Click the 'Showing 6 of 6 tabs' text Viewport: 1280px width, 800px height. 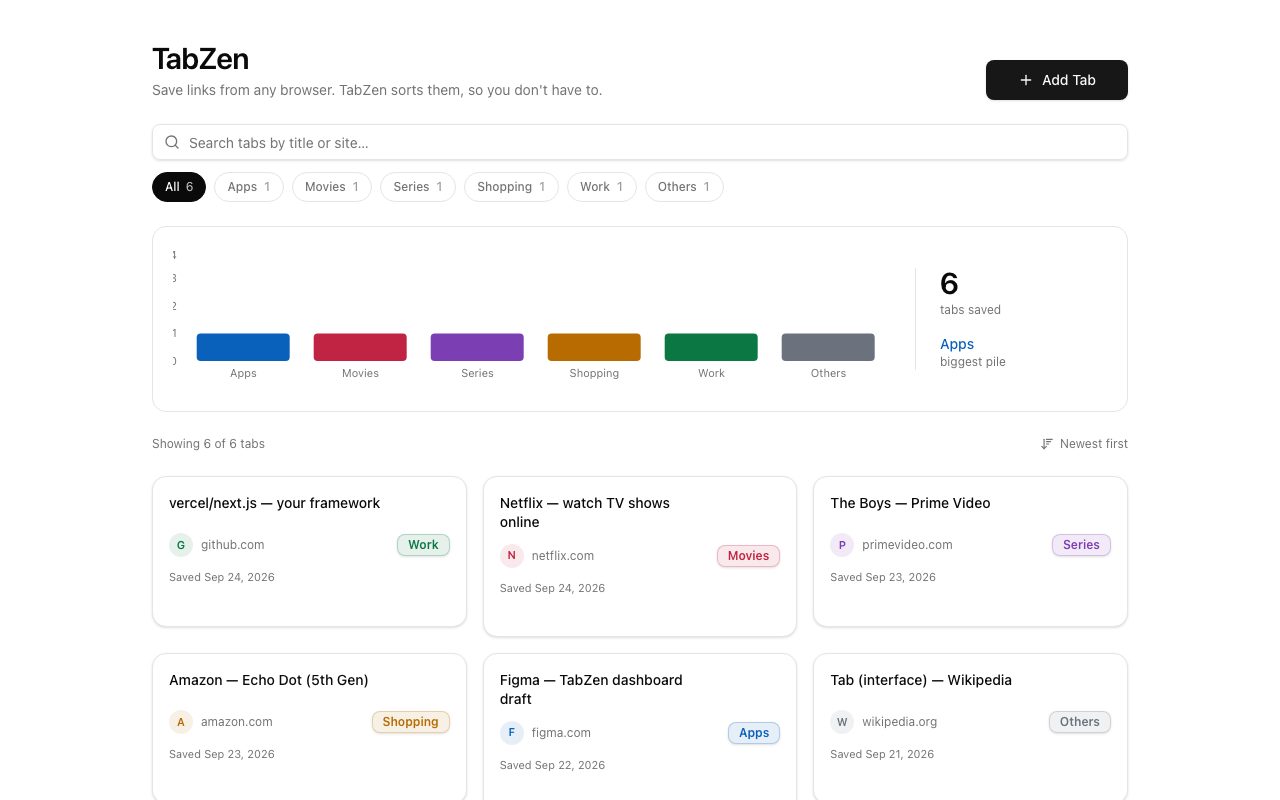tap(208, 444)
